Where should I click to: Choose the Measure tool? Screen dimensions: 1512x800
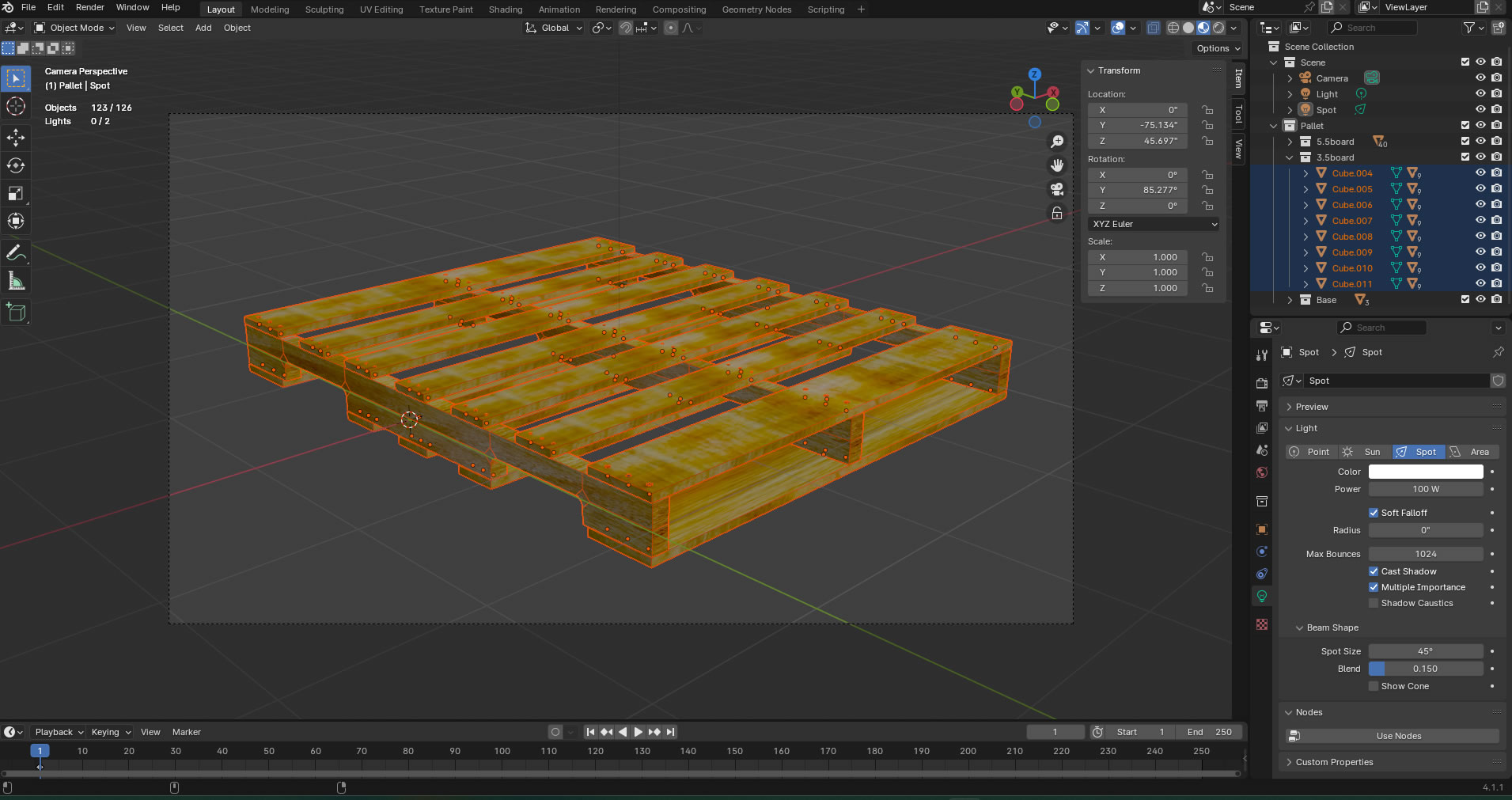[x=16, y=281]
